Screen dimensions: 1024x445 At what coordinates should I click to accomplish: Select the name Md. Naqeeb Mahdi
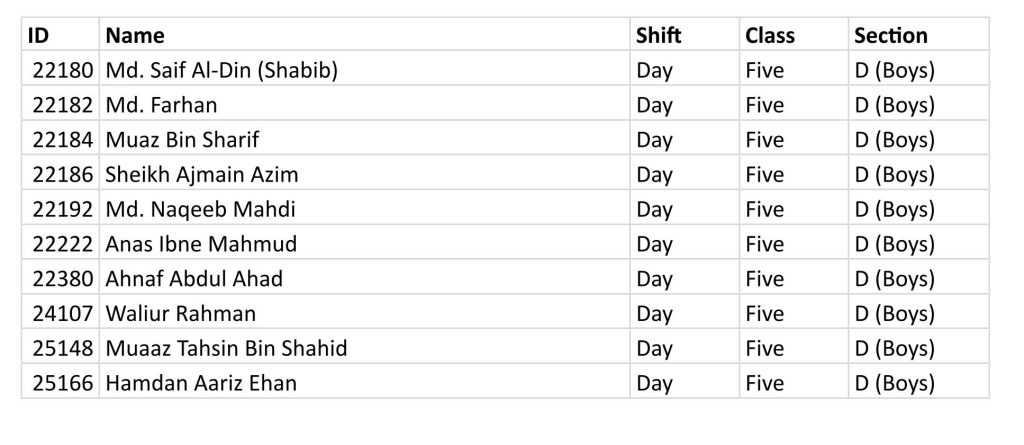[200, 208]
